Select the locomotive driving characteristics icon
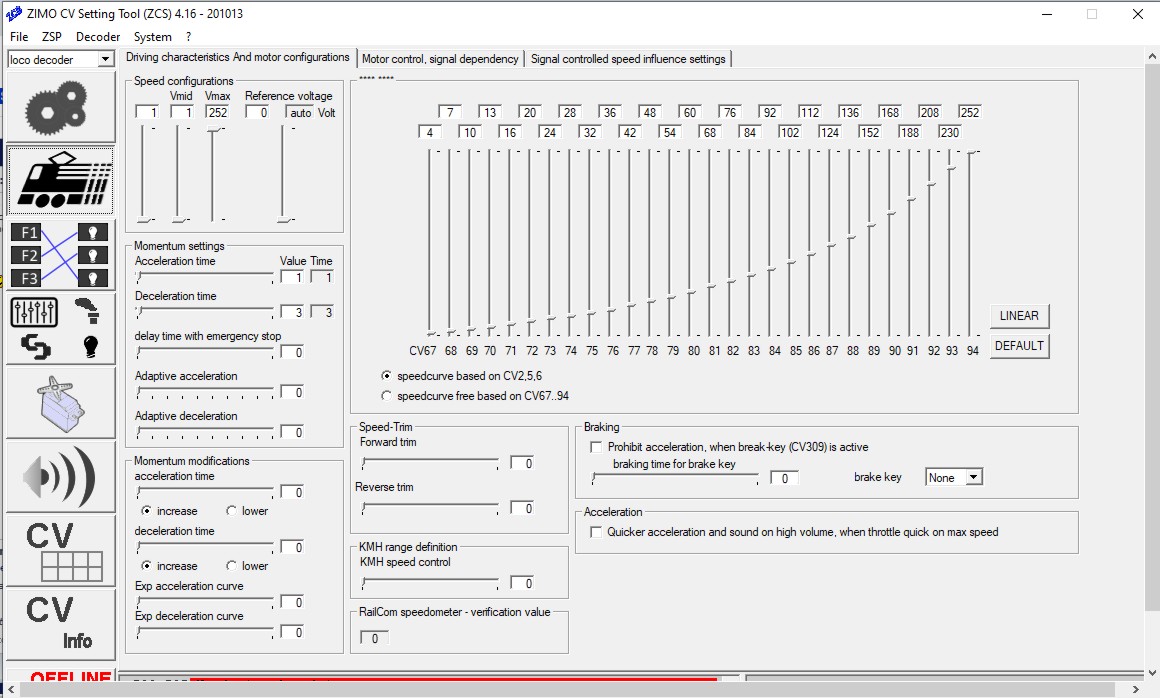Screen dimensions: 1160x698 pos(60,181)
